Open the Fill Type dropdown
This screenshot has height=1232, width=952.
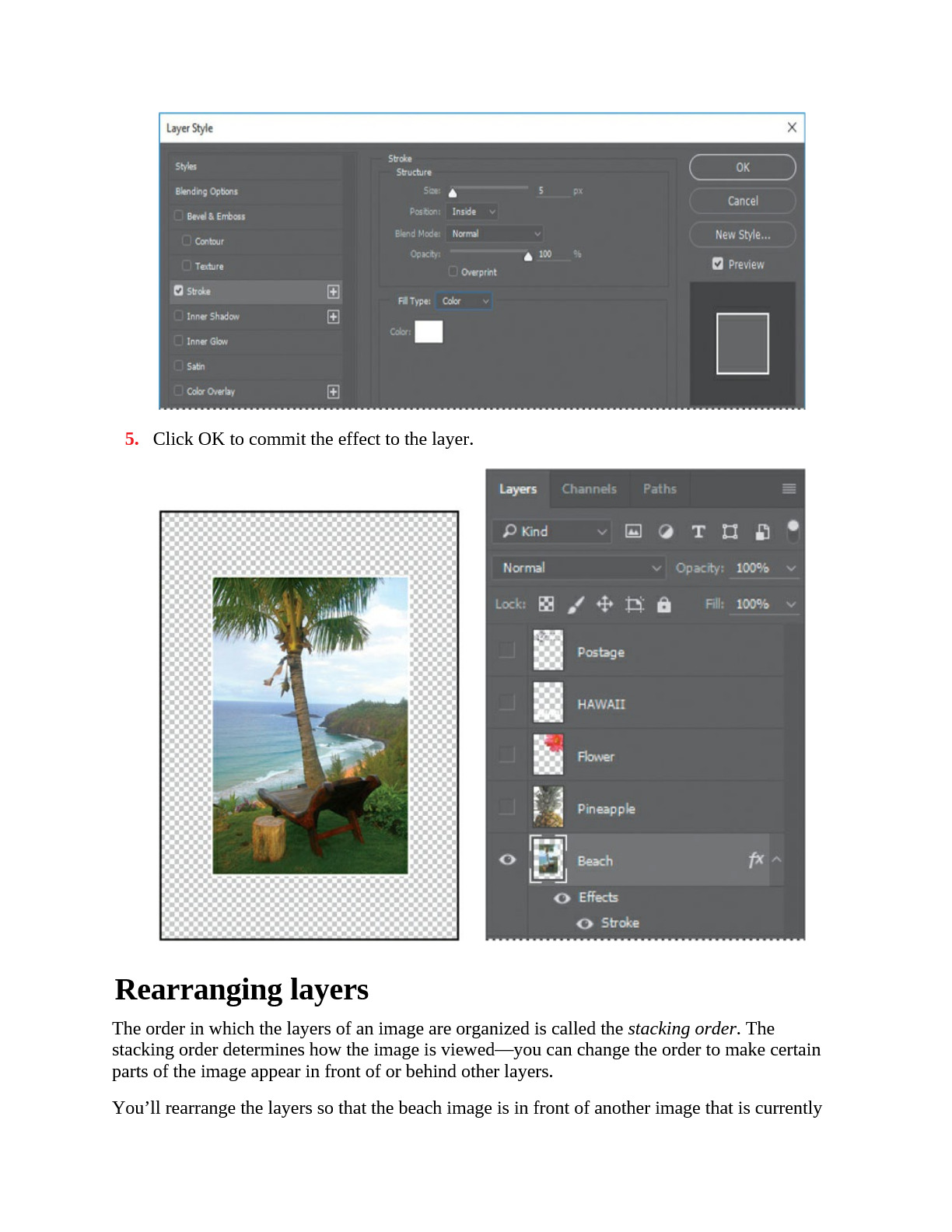[464, 301]
